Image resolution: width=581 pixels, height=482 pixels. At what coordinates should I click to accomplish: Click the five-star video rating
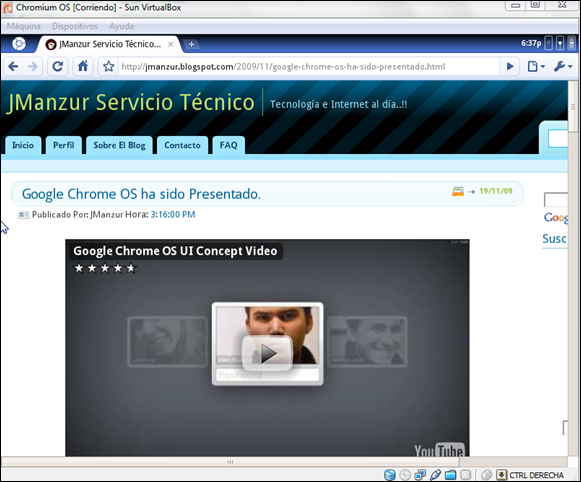(105, 268)
